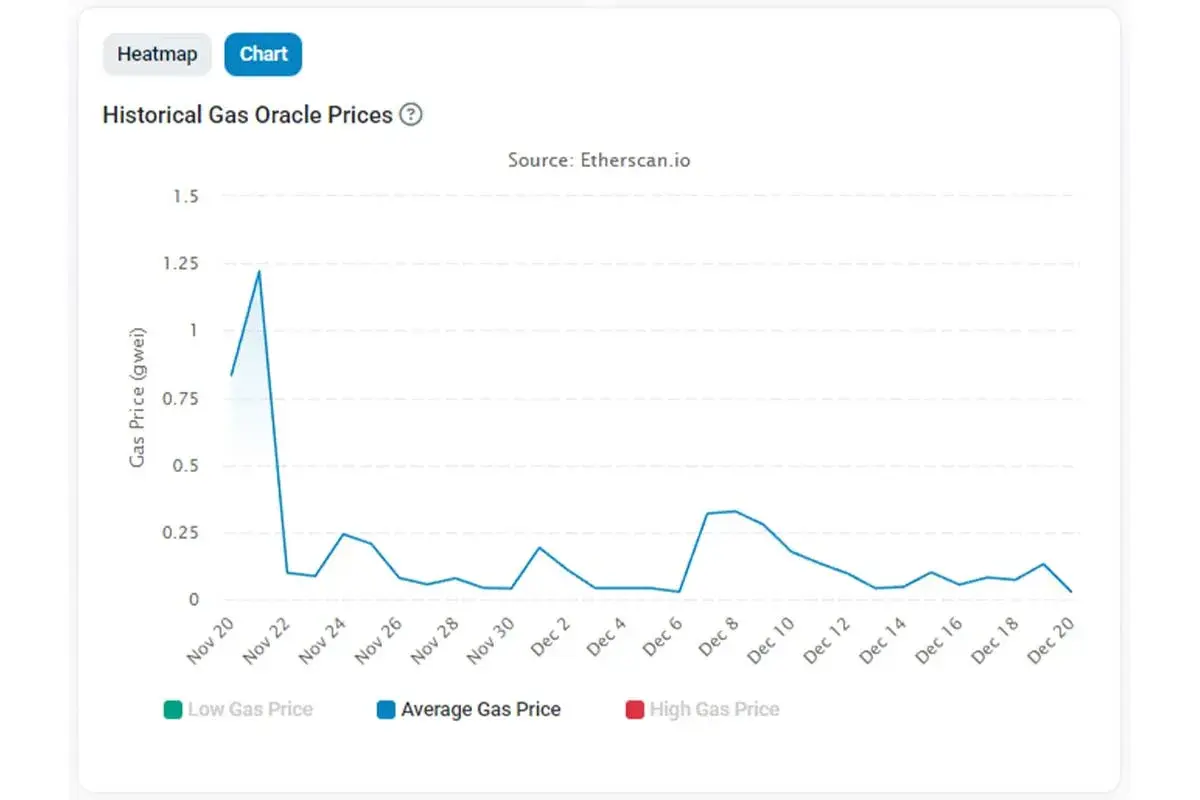This screenshot has width=1200, height=800.
Task: Select the peak data point near Nov 21
Action: tap(257, 271)
